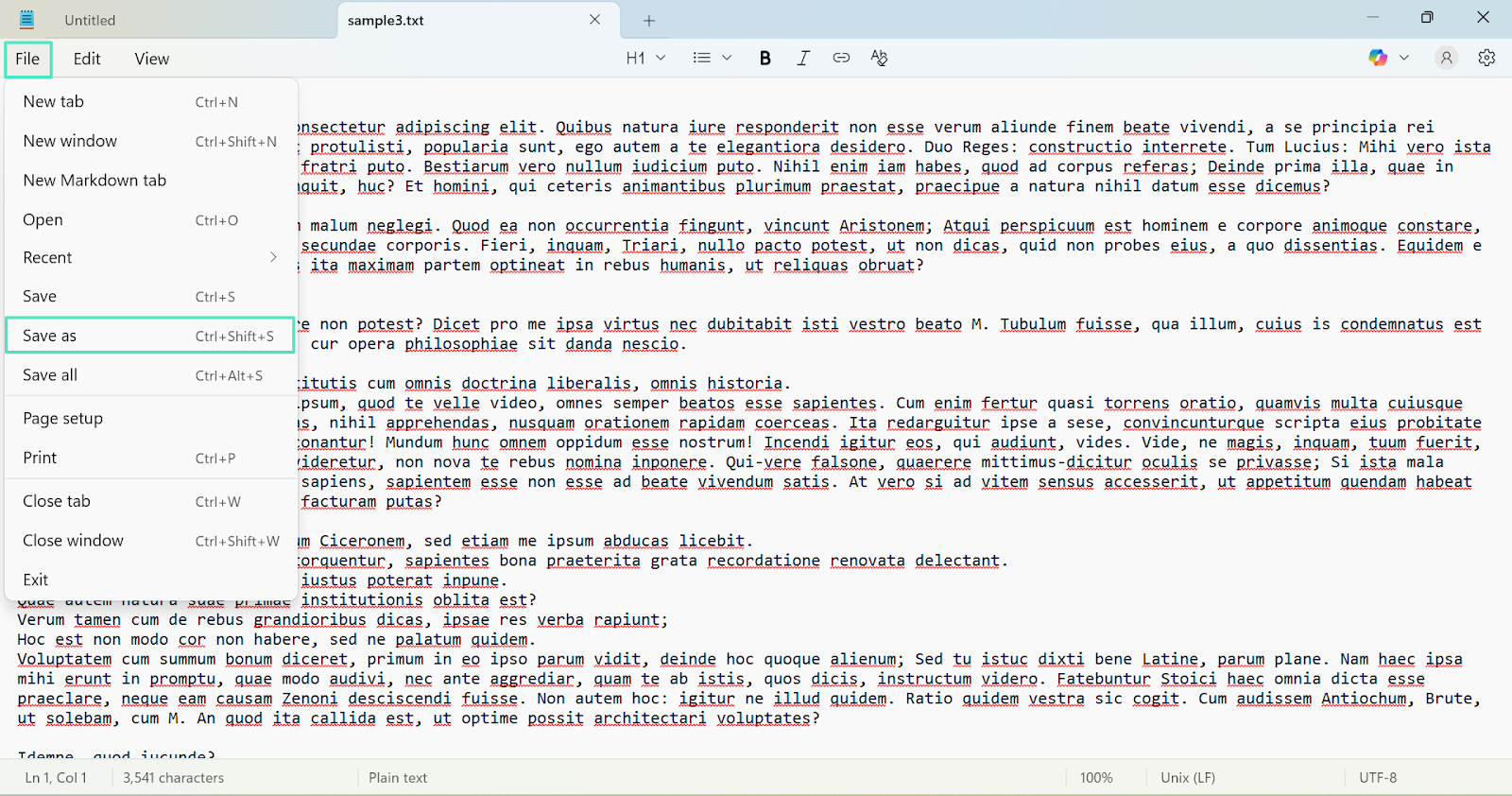1512x796 pixels.
Task: Choose New window menu entry
Action: pyautogui.click(x=150, y=141)
